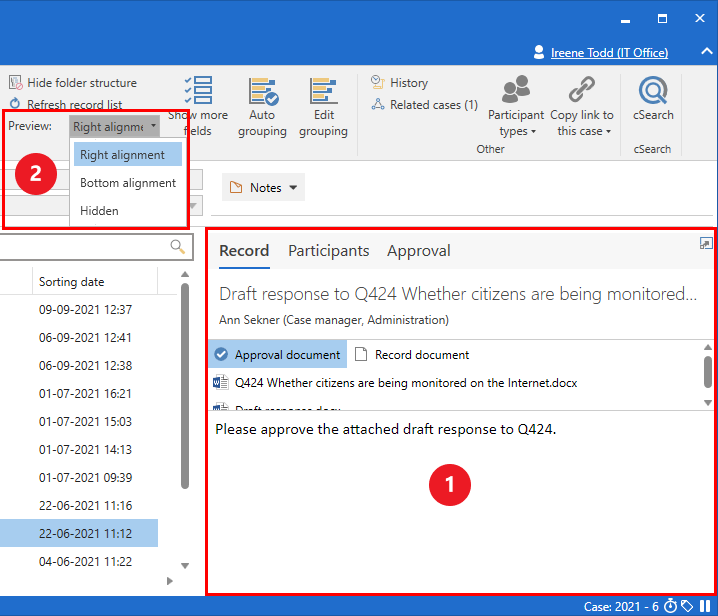Pop out the preview pane
This screenshot has width=718, height=616.
pos(706,243)
